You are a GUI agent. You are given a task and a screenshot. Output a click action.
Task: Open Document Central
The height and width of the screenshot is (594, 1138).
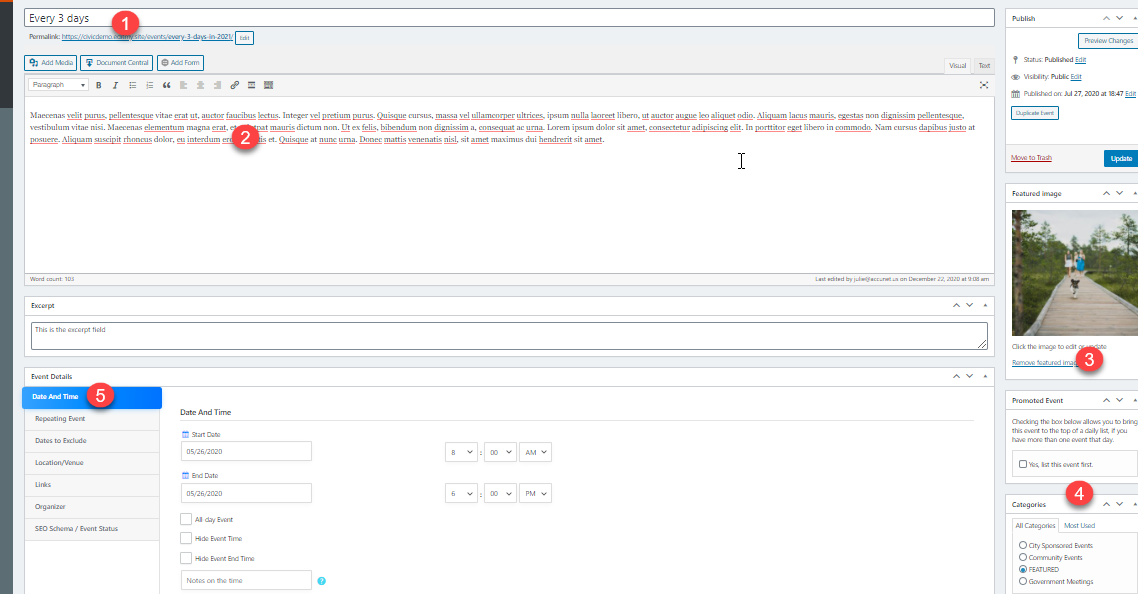pyautogui.click(x=116, y=63)
